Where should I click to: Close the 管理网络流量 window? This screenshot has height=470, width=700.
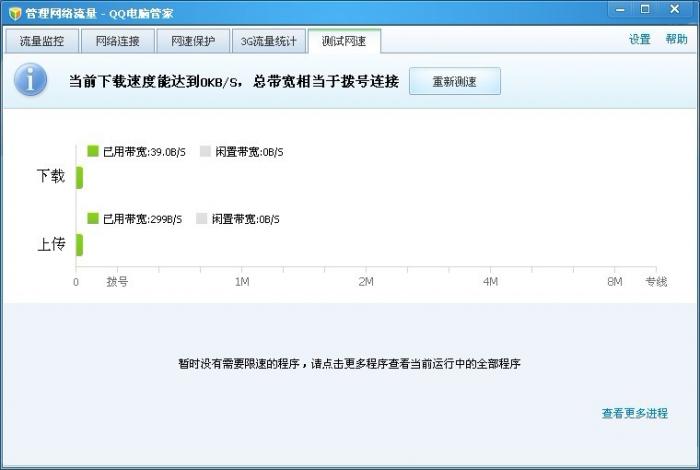coord(675,9)
